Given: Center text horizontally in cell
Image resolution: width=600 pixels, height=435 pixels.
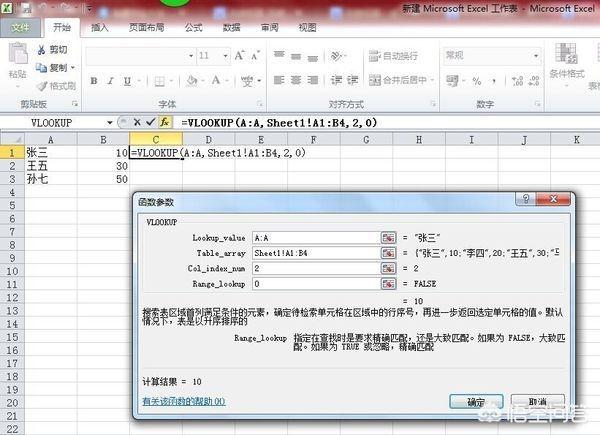Looking at the screenshot, I should pyautogui.click(x=296, y=80).
